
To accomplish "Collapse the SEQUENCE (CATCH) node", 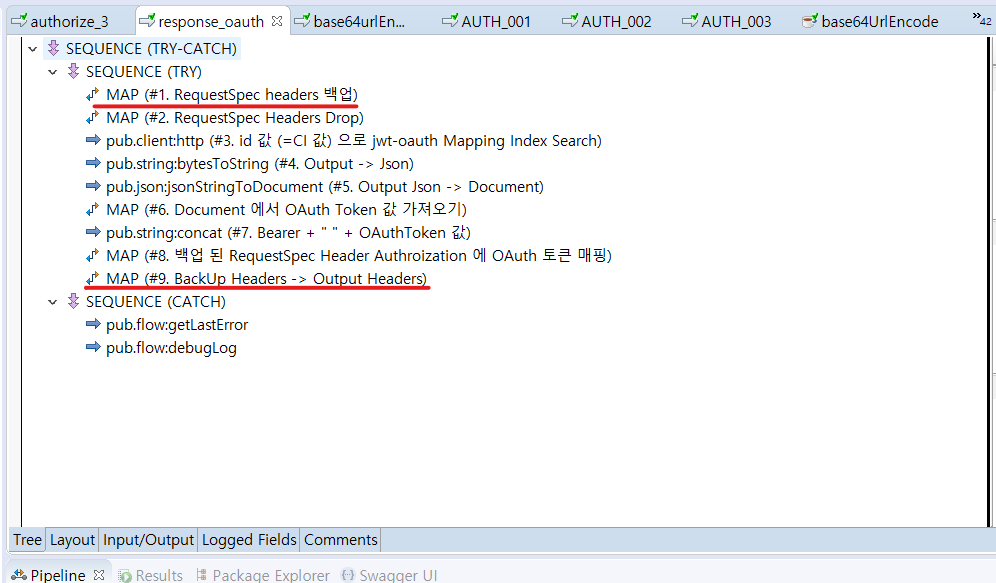I will [53, 302].
